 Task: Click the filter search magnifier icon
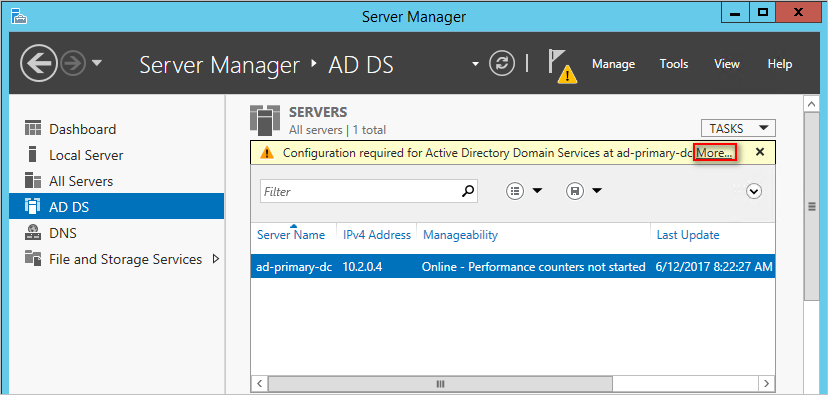coord(468,191)
